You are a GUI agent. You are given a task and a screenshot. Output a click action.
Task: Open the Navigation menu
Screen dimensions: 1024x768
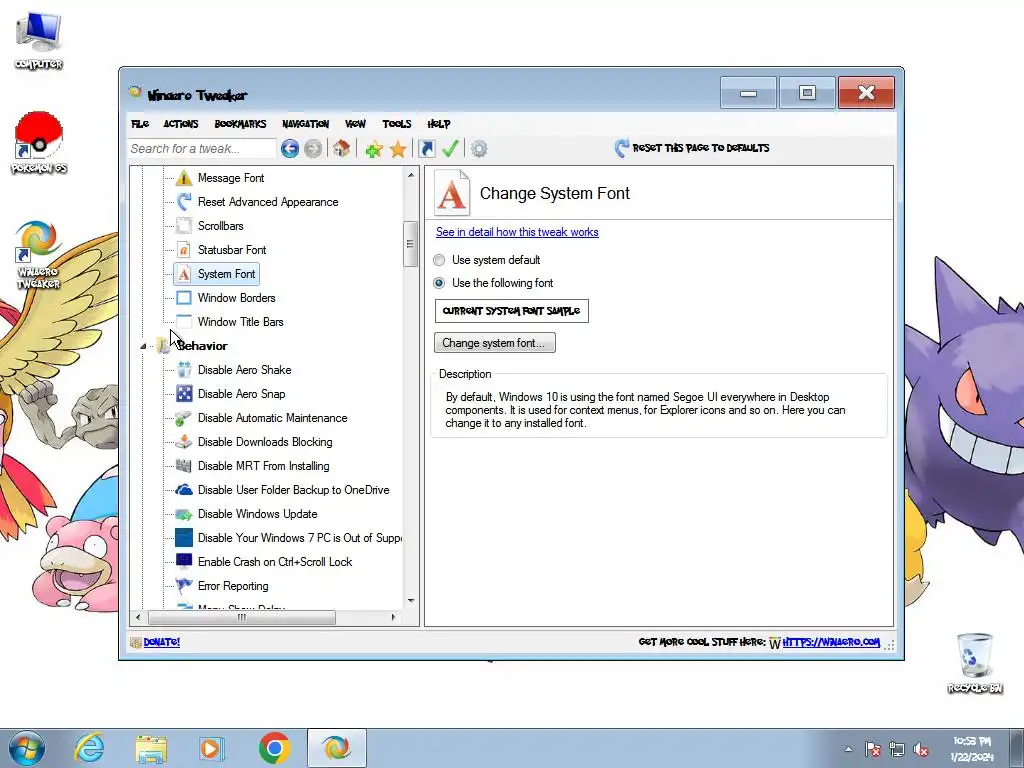pyautogui.click(x=306, y=124)
